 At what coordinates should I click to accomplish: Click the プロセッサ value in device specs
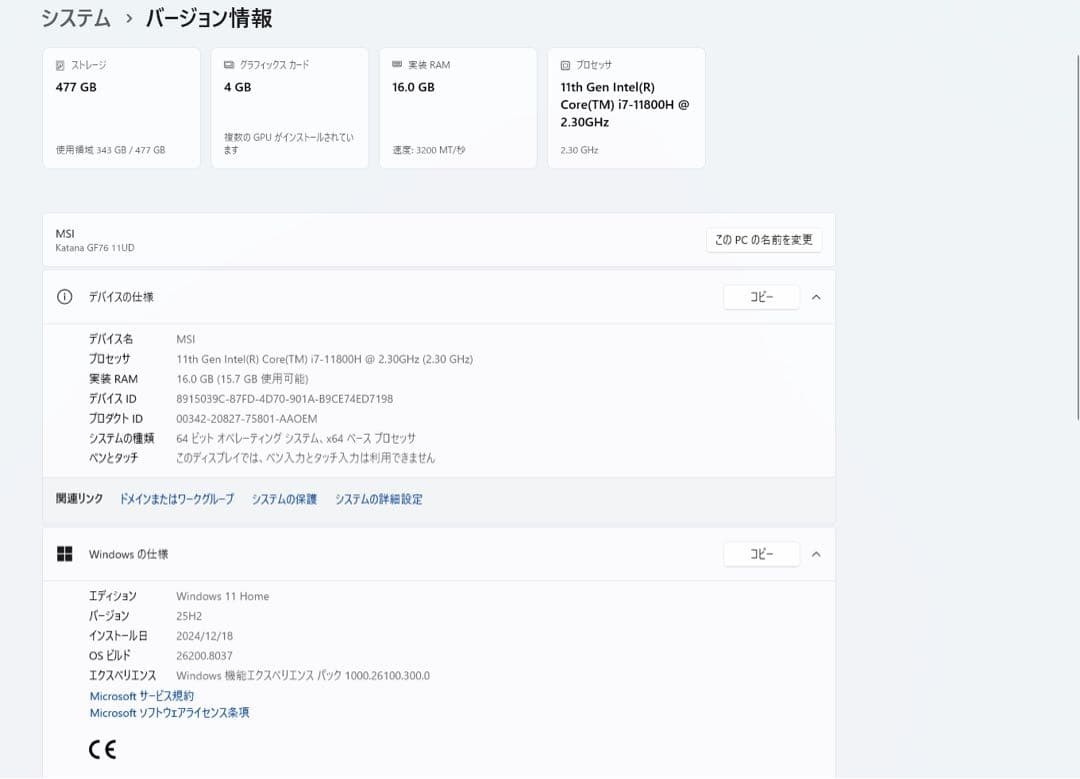324,359
